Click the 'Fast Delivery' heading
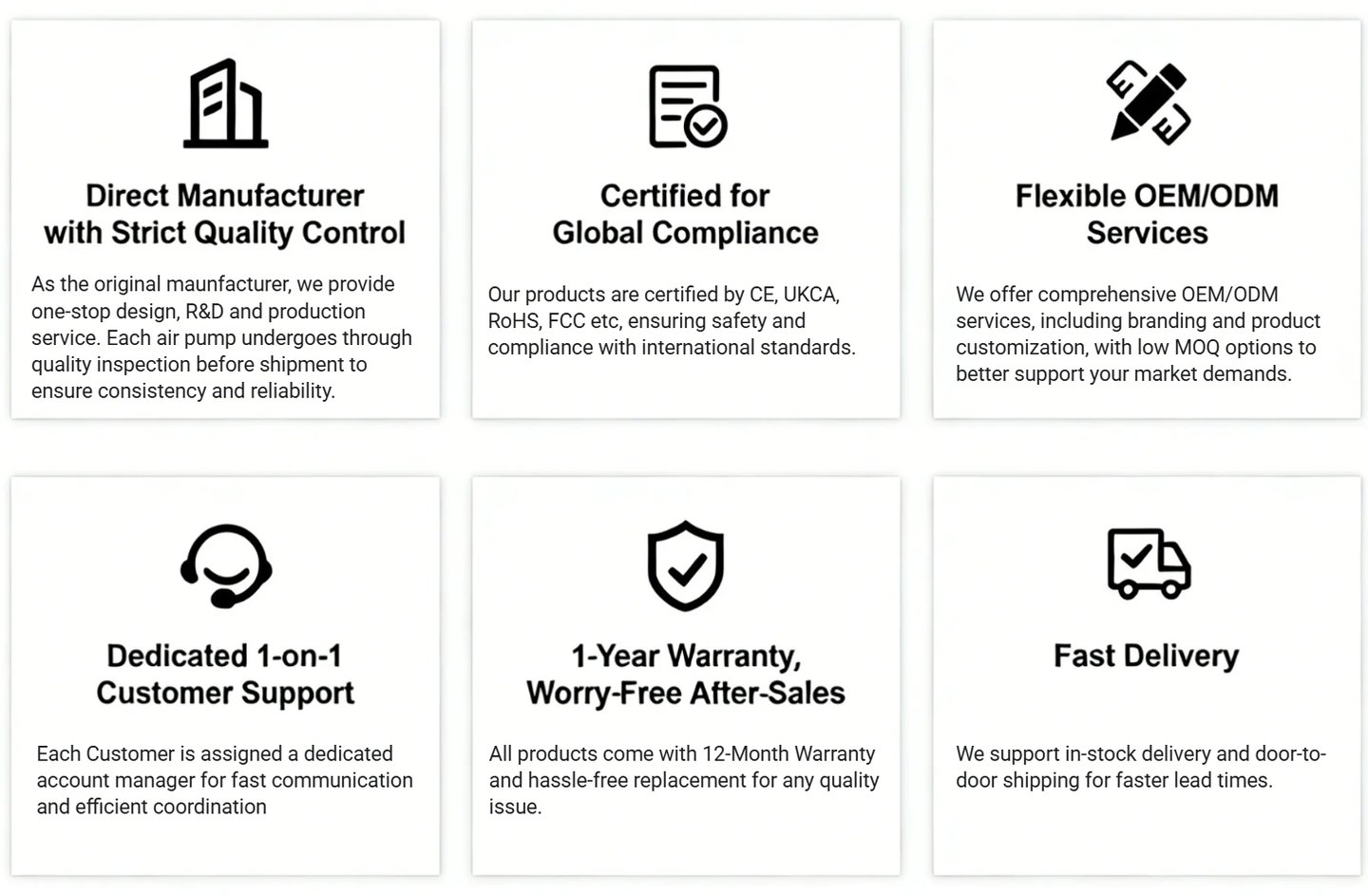 tap(1147, 656)
